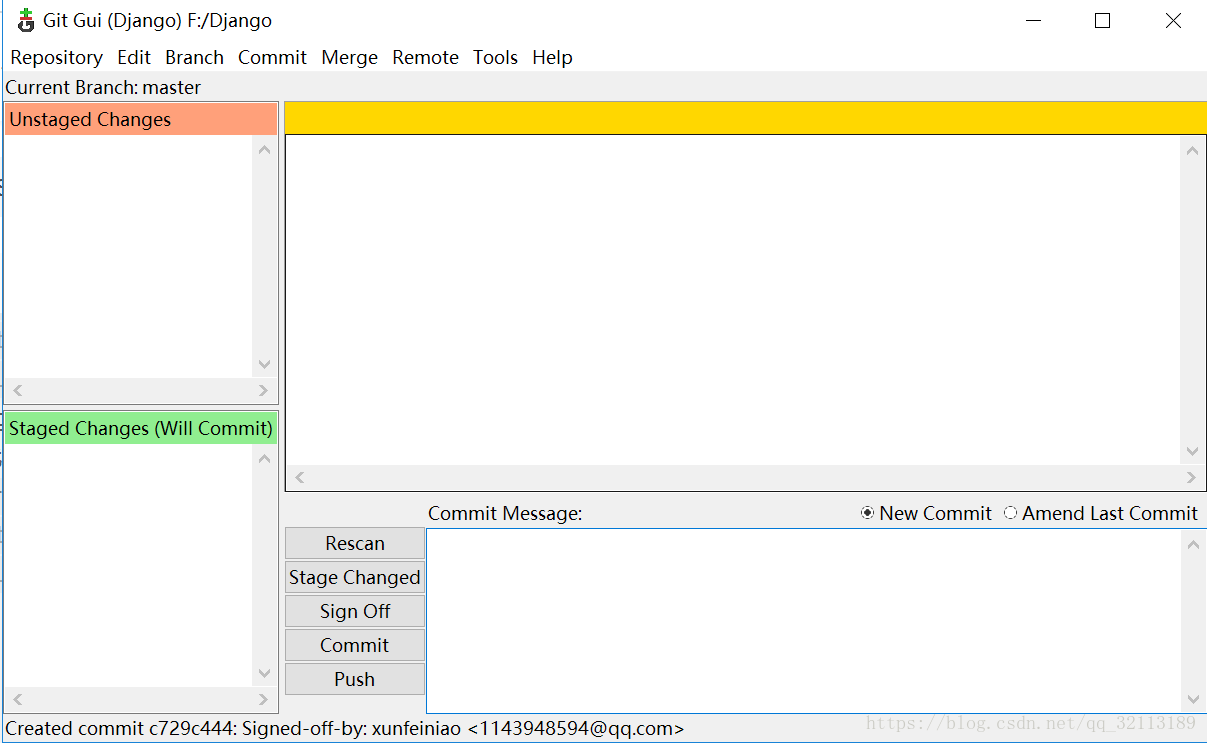Click the Current Branch: master label

click(103, 87)
